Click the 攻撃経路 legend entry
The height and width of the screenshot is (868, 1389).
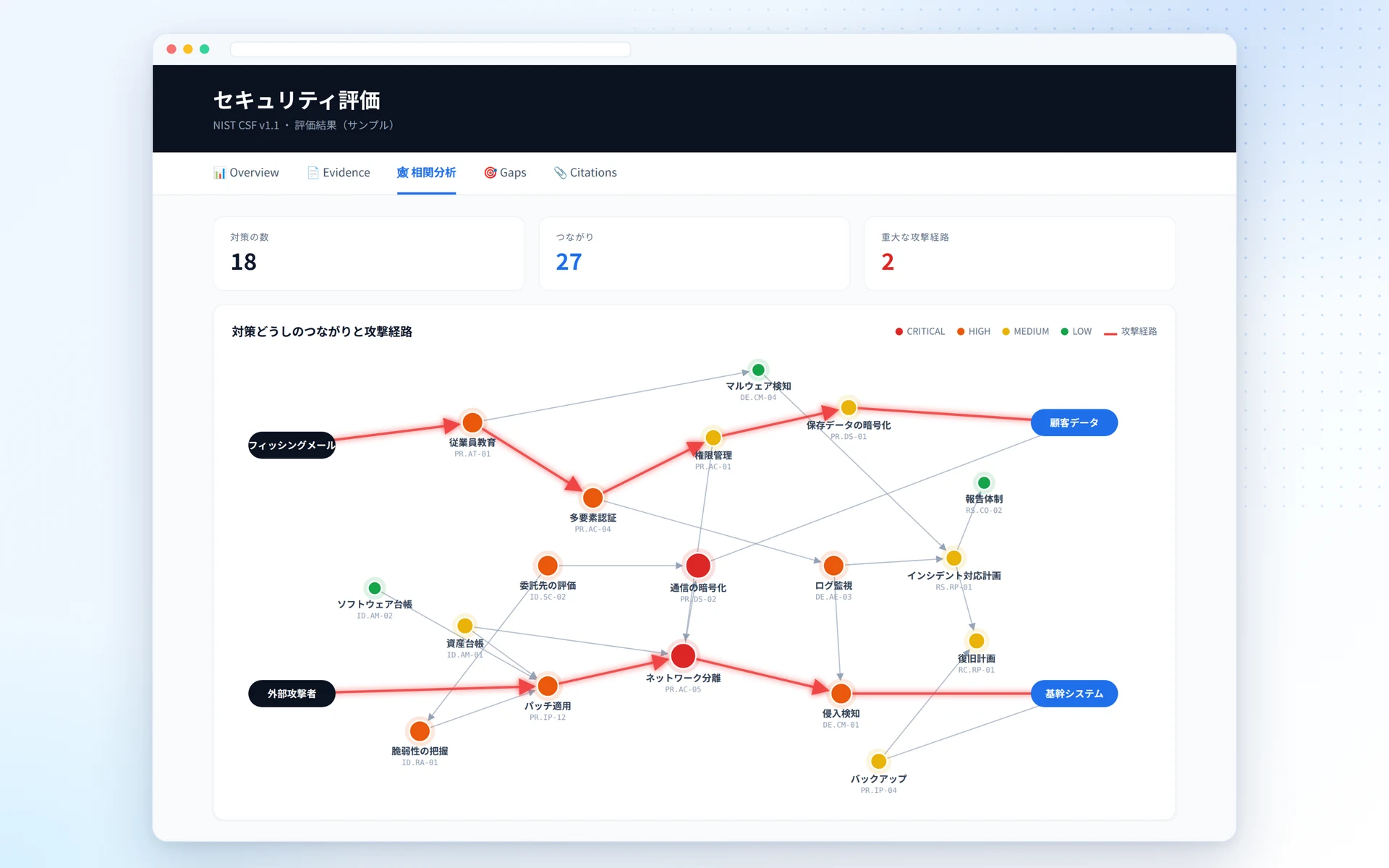(x=1131, y=331)
